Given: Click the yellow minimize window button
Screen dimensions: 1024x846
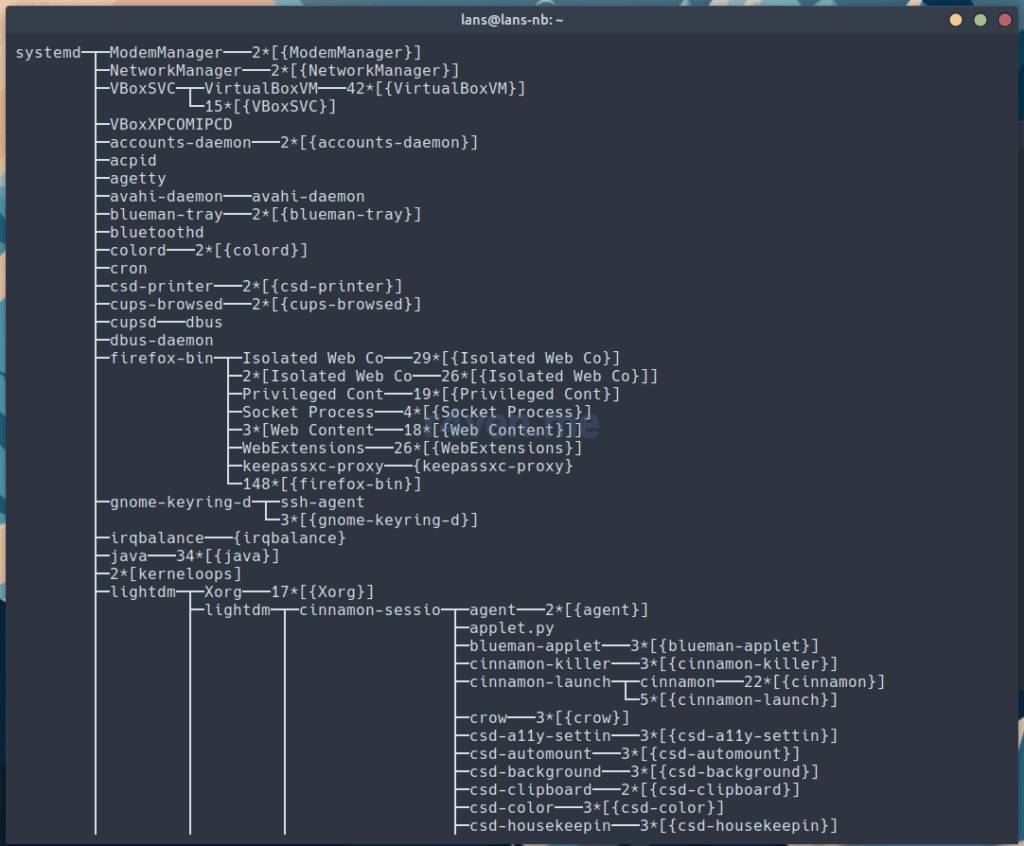Looking at the screenshot, I should 956,19.
